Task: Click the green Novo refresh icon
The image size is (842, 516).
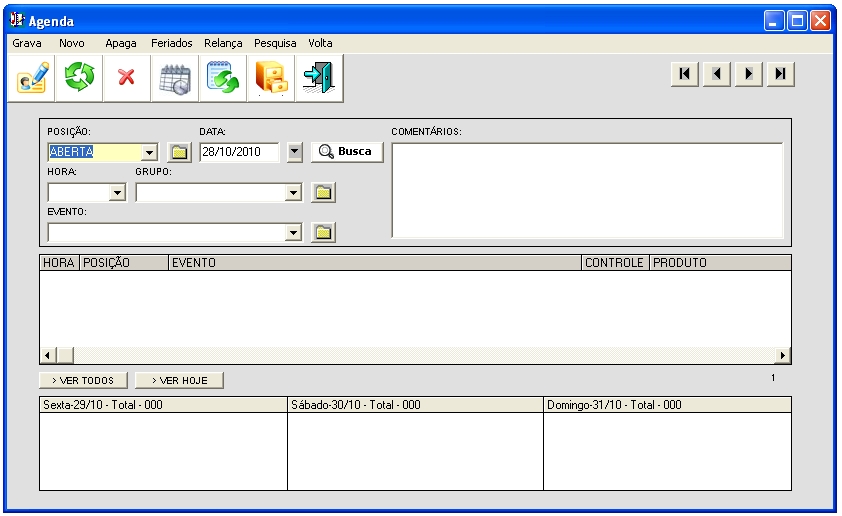Action: coord(79,78)
